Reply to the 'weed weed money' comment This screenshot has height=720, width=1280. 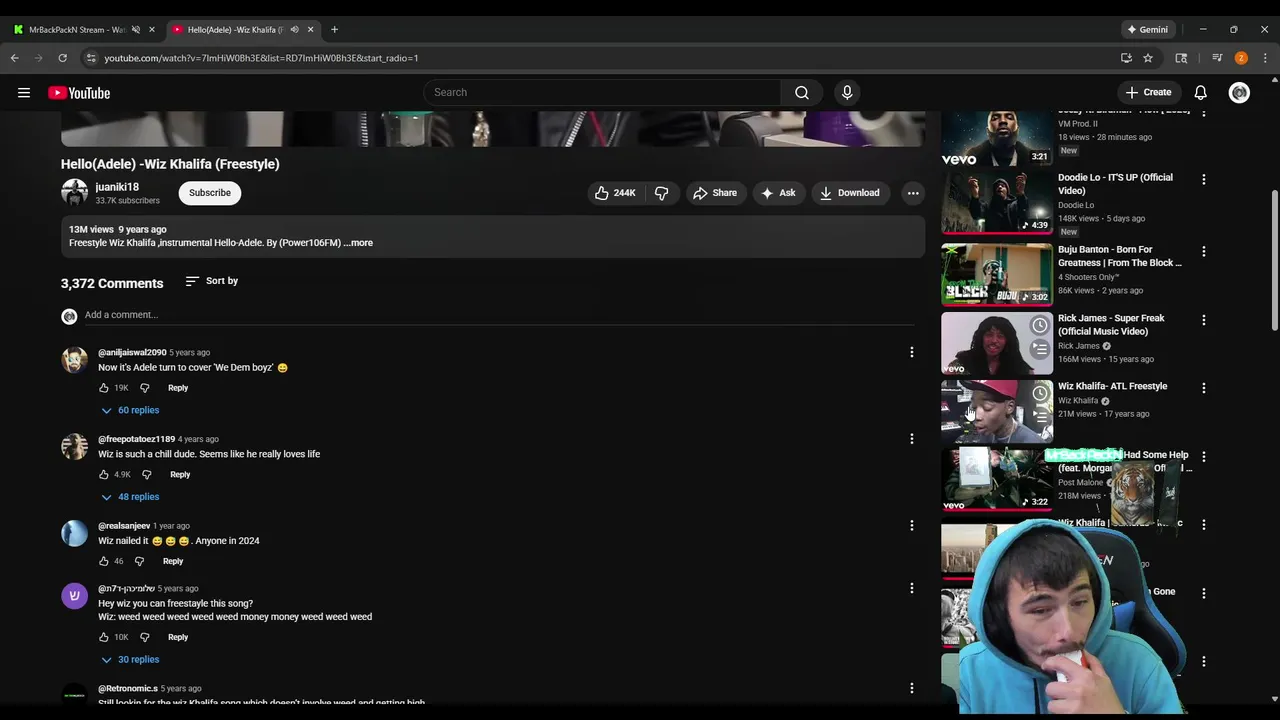tap(178, 637)
